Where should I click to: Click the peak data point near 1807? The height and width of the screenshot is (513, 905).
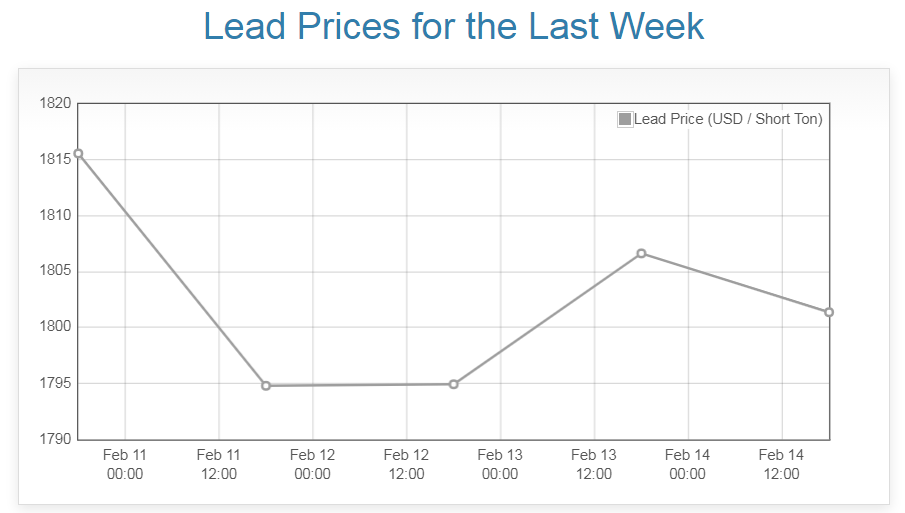click(641, 253)
